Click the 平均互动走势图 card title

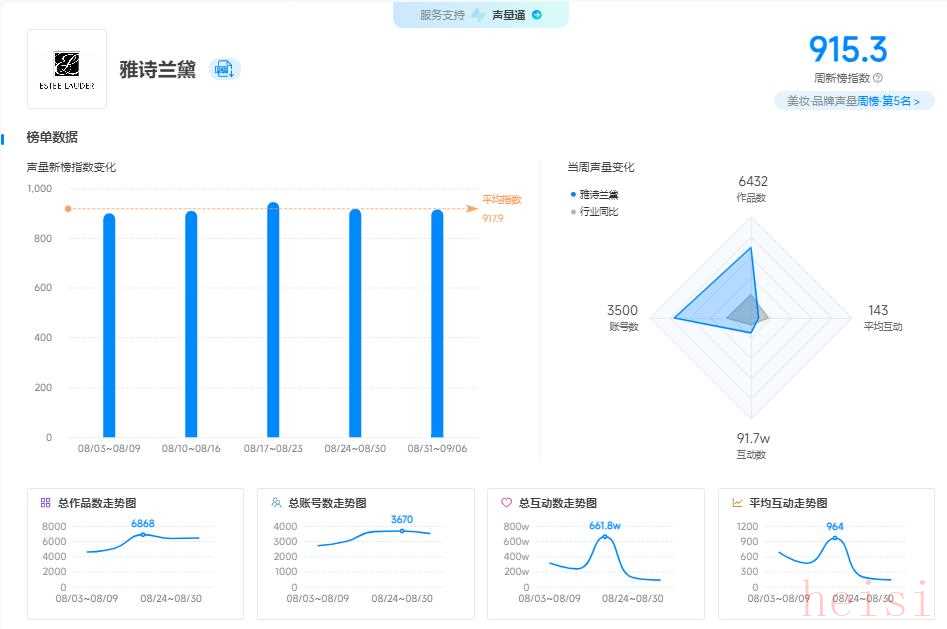(x=788, y=503)
